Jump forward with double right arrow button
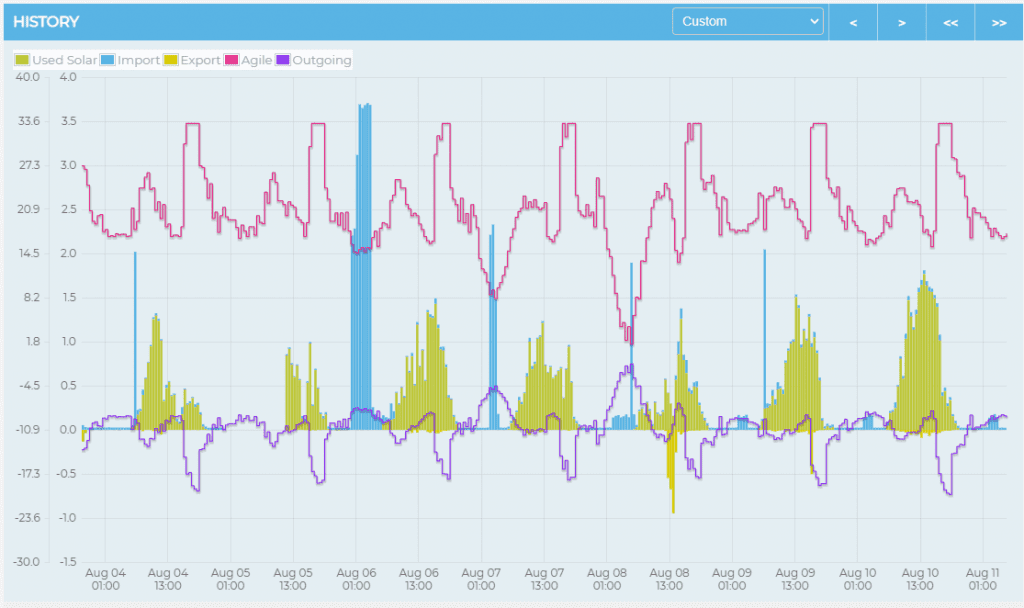This screenshot has height=608, width=1024. 998,22
